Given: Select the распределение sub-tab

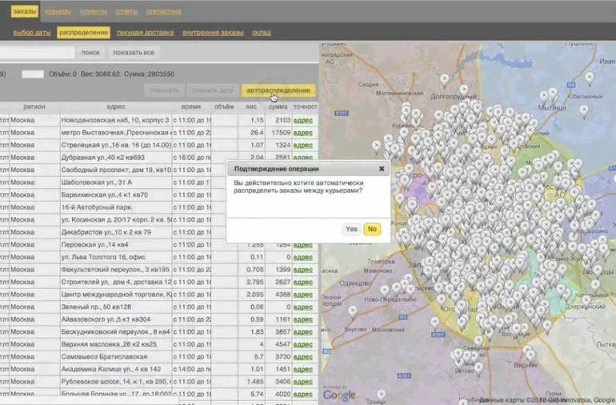Looking at the screenshot, I should [x=83, y=33].
